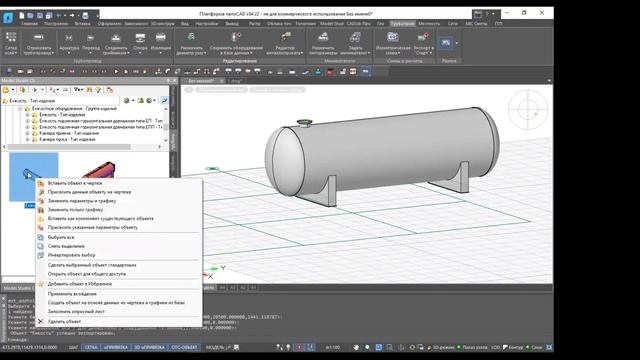Image resolution: width=640 pixels, height=360 pixels.
Task: Toggle the оПРИВЯЗКА object snap mode
Action: [x=116, y=347]
